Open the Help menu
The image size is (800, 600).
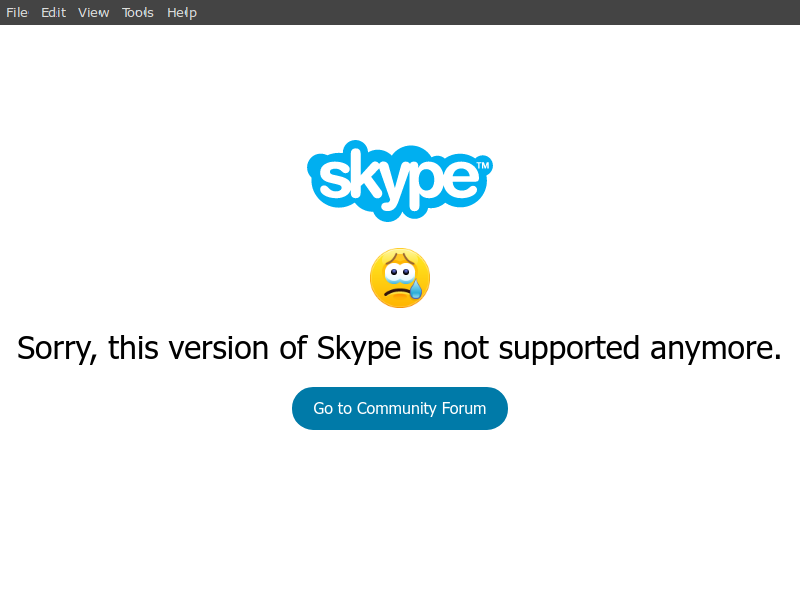[182, 12]
